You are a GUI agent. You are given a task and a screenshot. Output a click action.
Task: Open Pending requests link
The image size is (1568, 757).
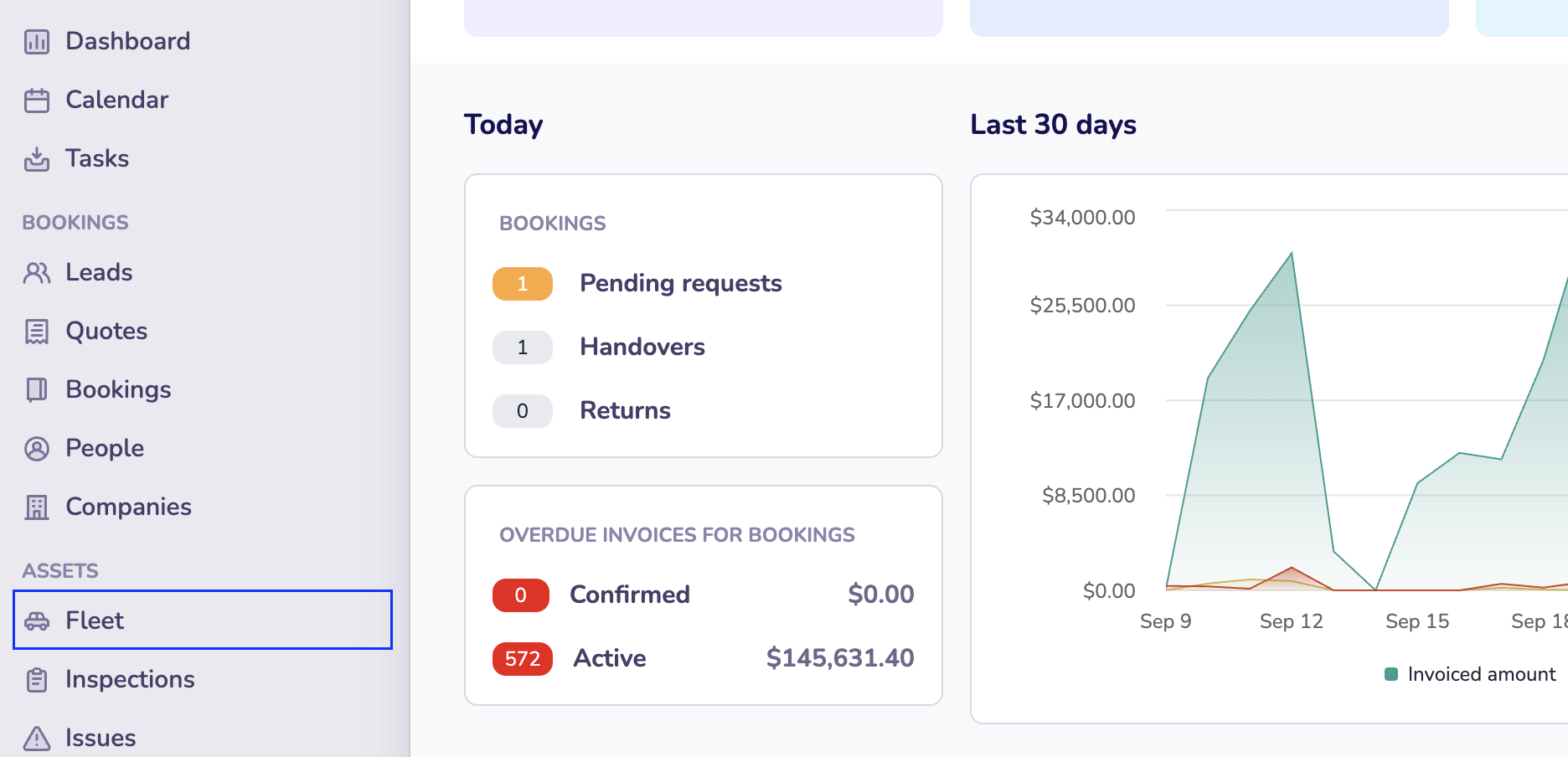point(680,283)
